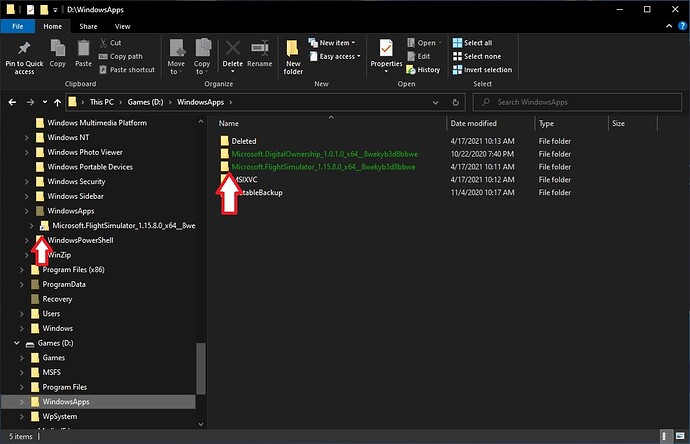Image resolution: width=690 pixels, height=444 pixels.
Task: Click Paste shortcut in the ribbon
Action: pyautogui.click(x=127, y=70)
